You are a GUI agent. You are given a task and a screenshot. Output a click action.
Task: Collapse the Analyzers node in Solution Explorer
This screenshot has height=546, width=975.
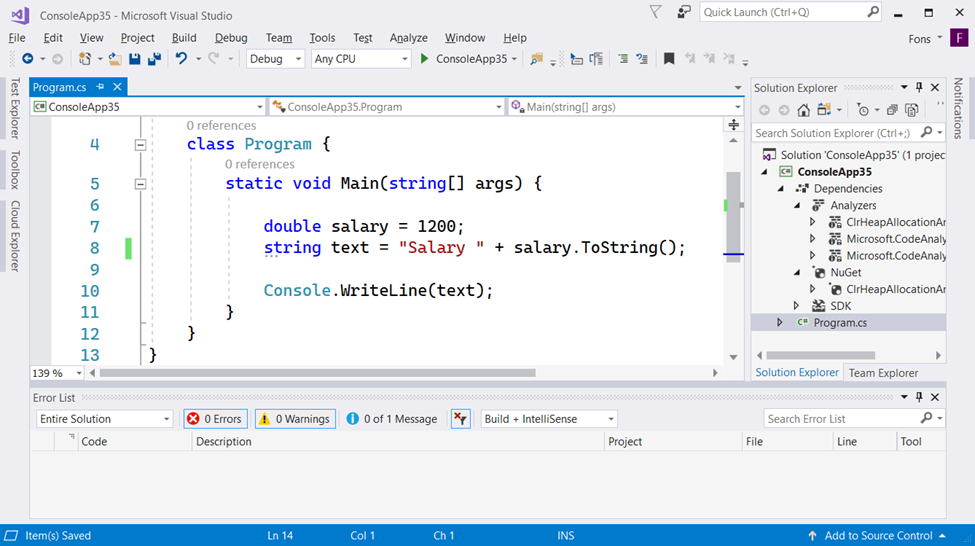point(797,205)
